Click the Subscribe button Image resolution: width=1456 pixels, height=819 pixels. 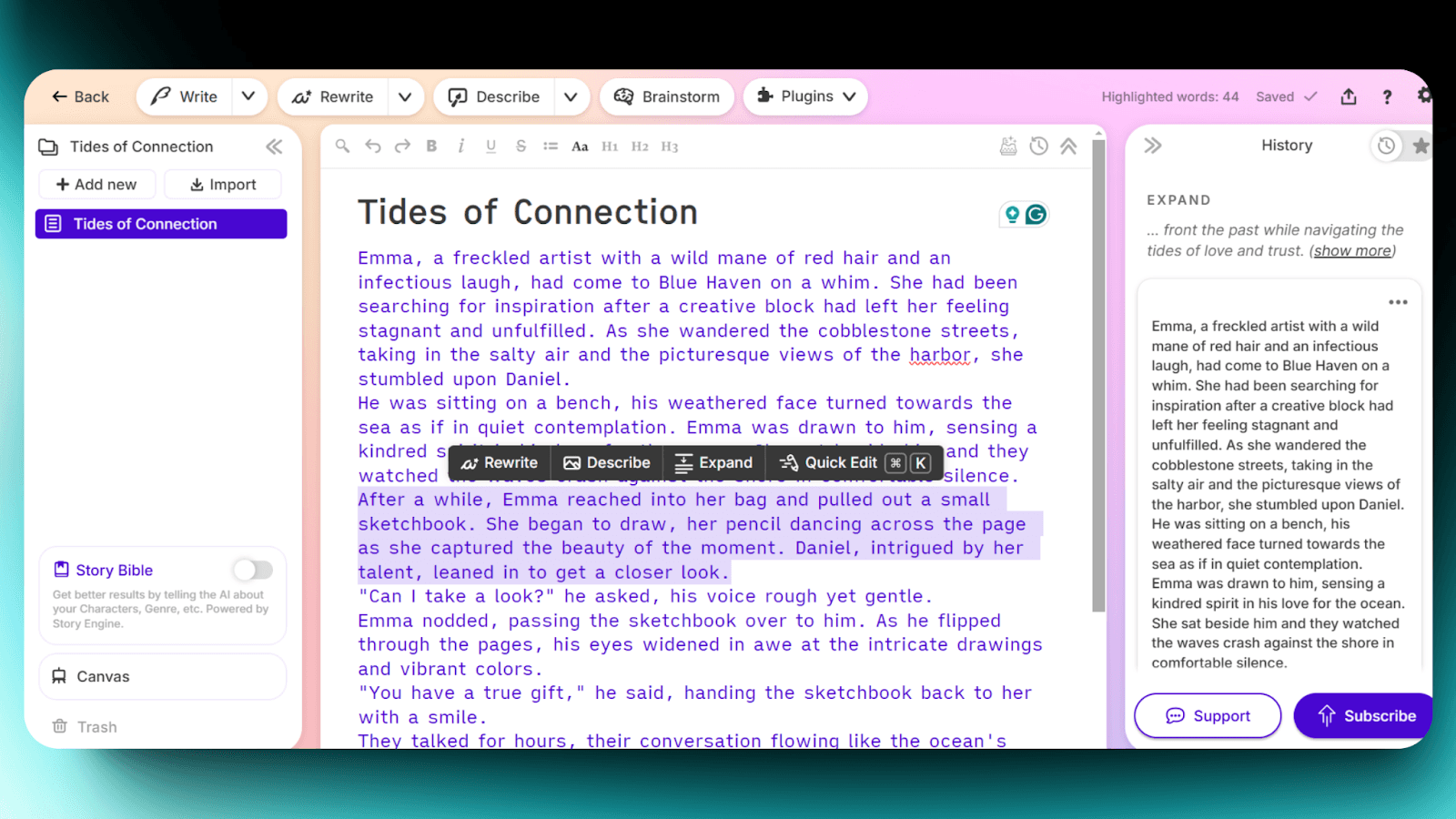[x=1365, y=716]
